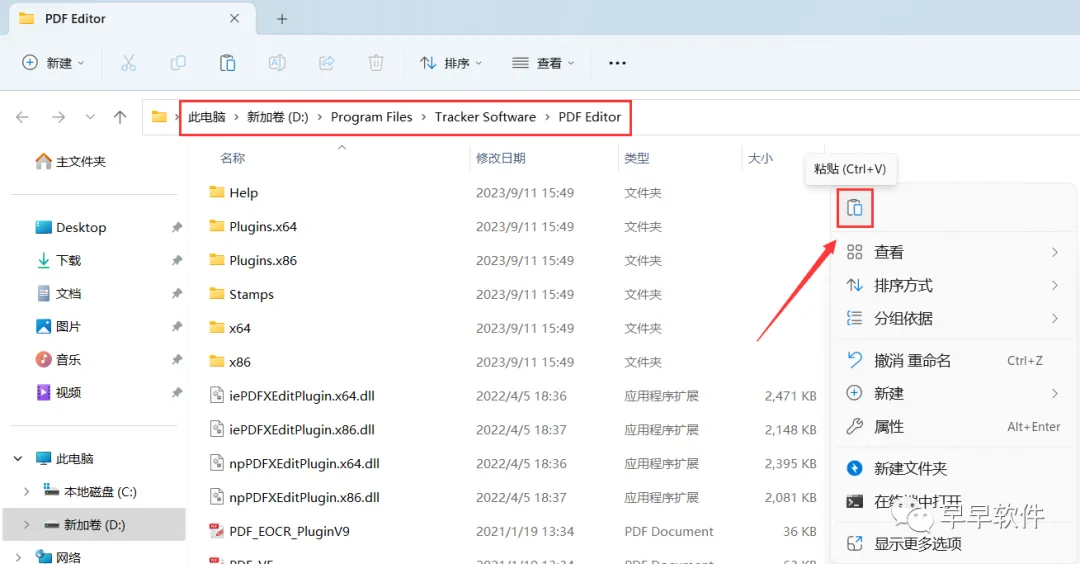Viewport: 1080px width, 564px height.
Task: Click the Paste icon in the context menu
Action: coord(855,207)
